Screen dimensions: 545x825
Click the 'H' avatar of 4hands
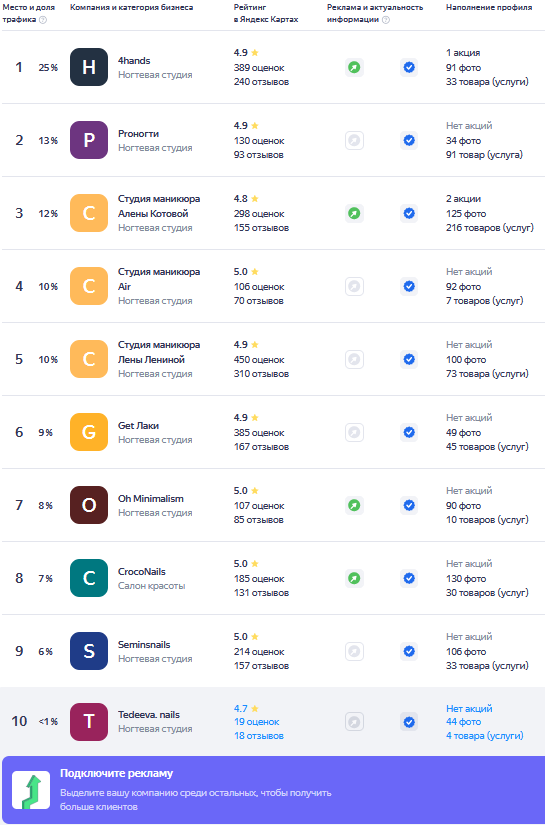89,67
